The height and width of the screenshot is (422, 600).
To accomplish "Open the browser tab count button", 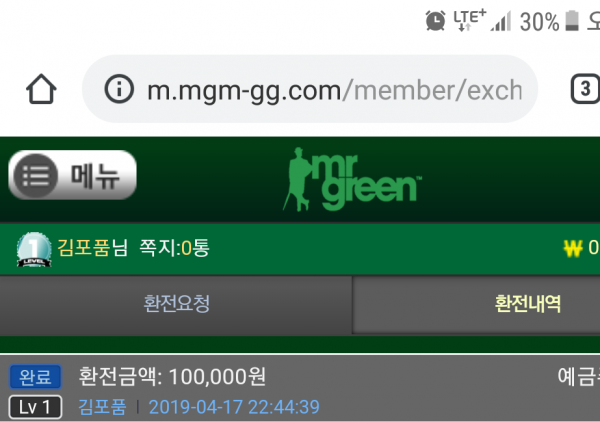I will pyautogui.click(x=585, y=89).
